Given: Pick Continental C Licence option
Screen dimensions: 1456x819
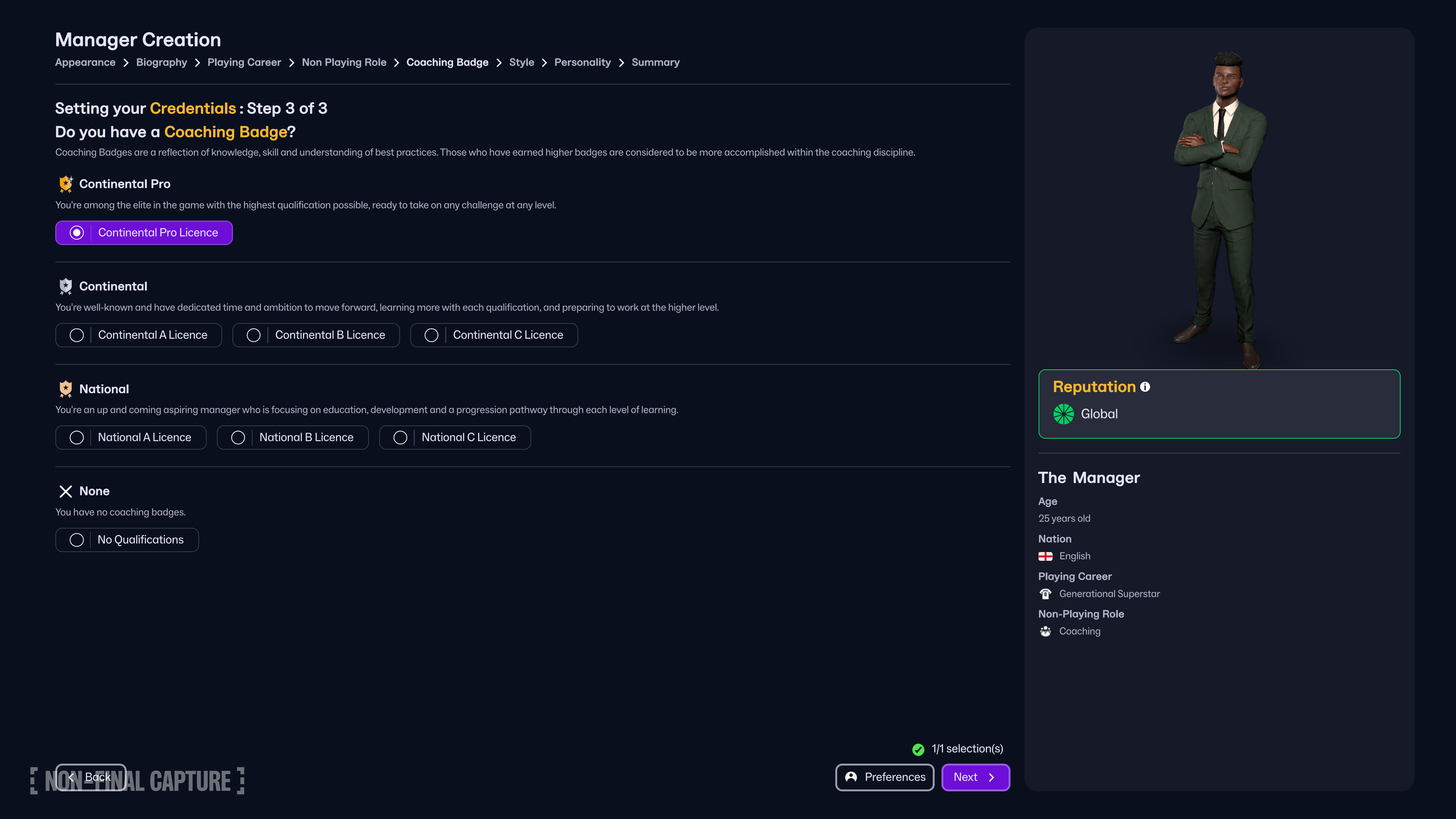Looking at the screenshot, I should coord(493,335).
